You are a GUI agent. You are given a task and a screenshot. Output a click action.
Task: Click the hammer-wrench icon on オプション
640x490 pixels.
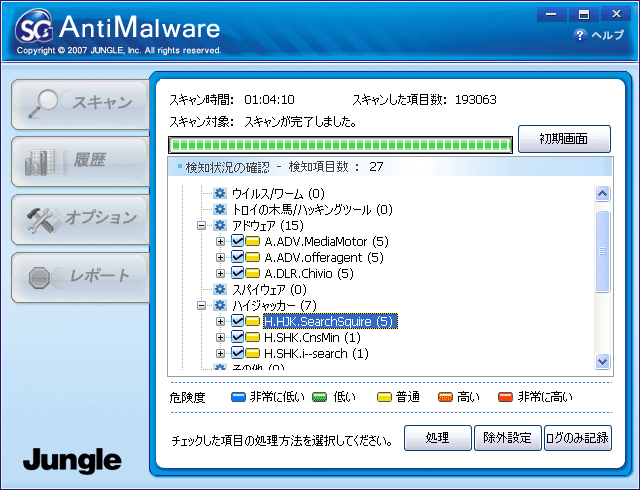coord(40,220)
